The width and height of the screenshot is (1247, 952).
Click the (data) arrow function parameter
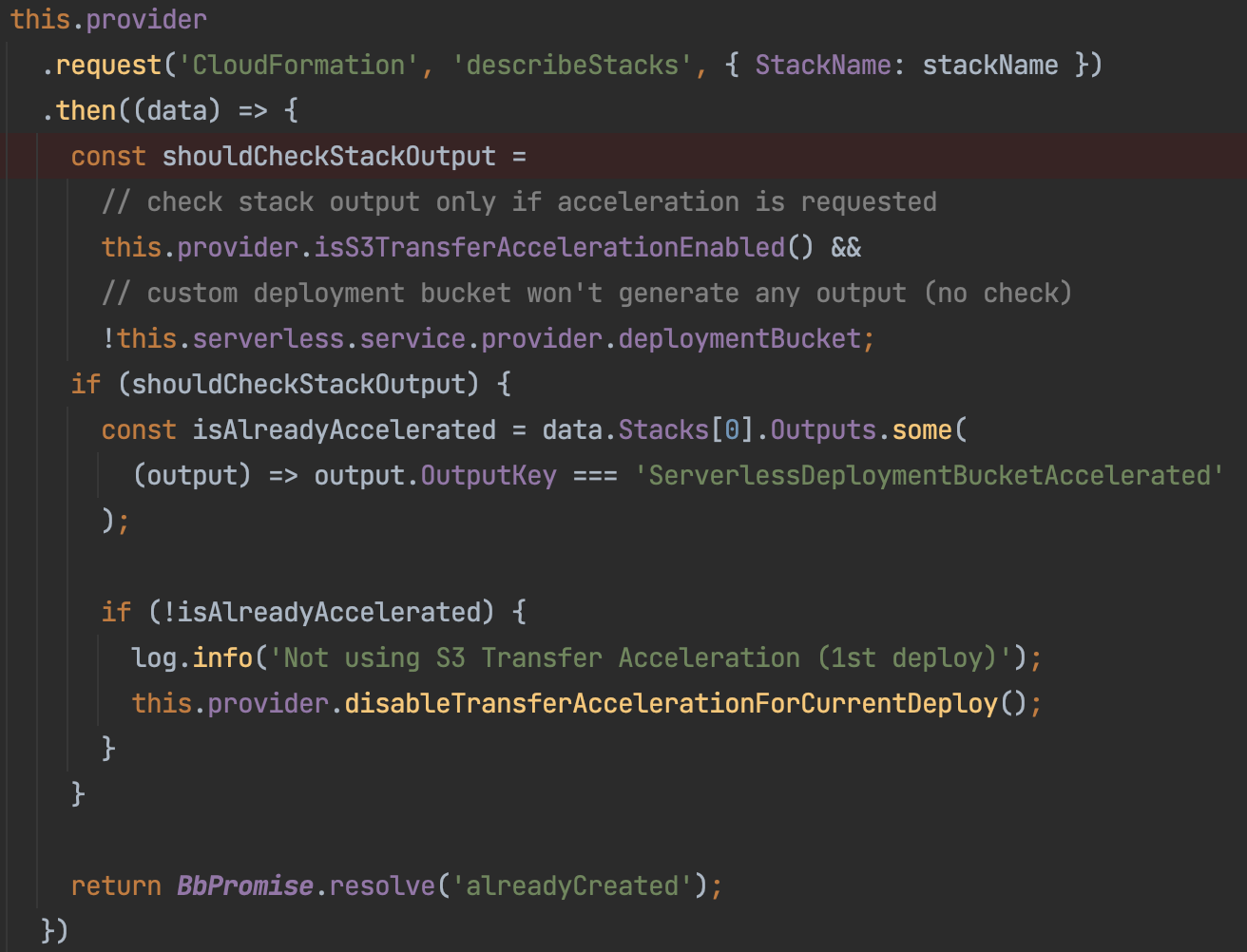click(178, 111)
